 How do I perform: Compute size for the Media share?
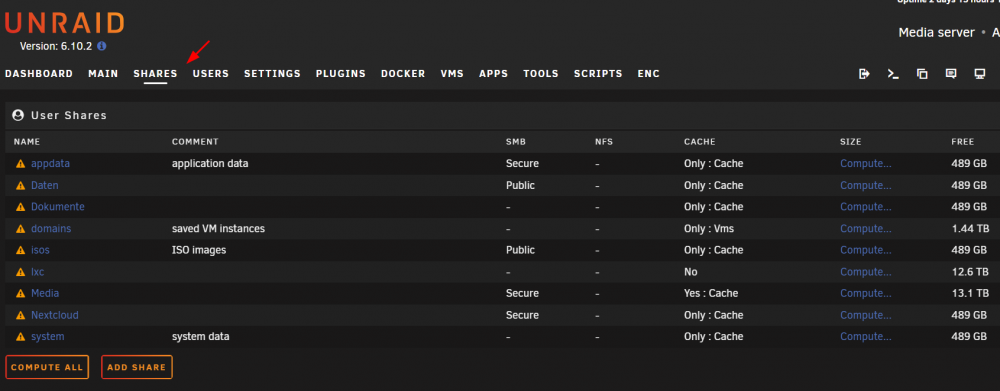(865, 294)
